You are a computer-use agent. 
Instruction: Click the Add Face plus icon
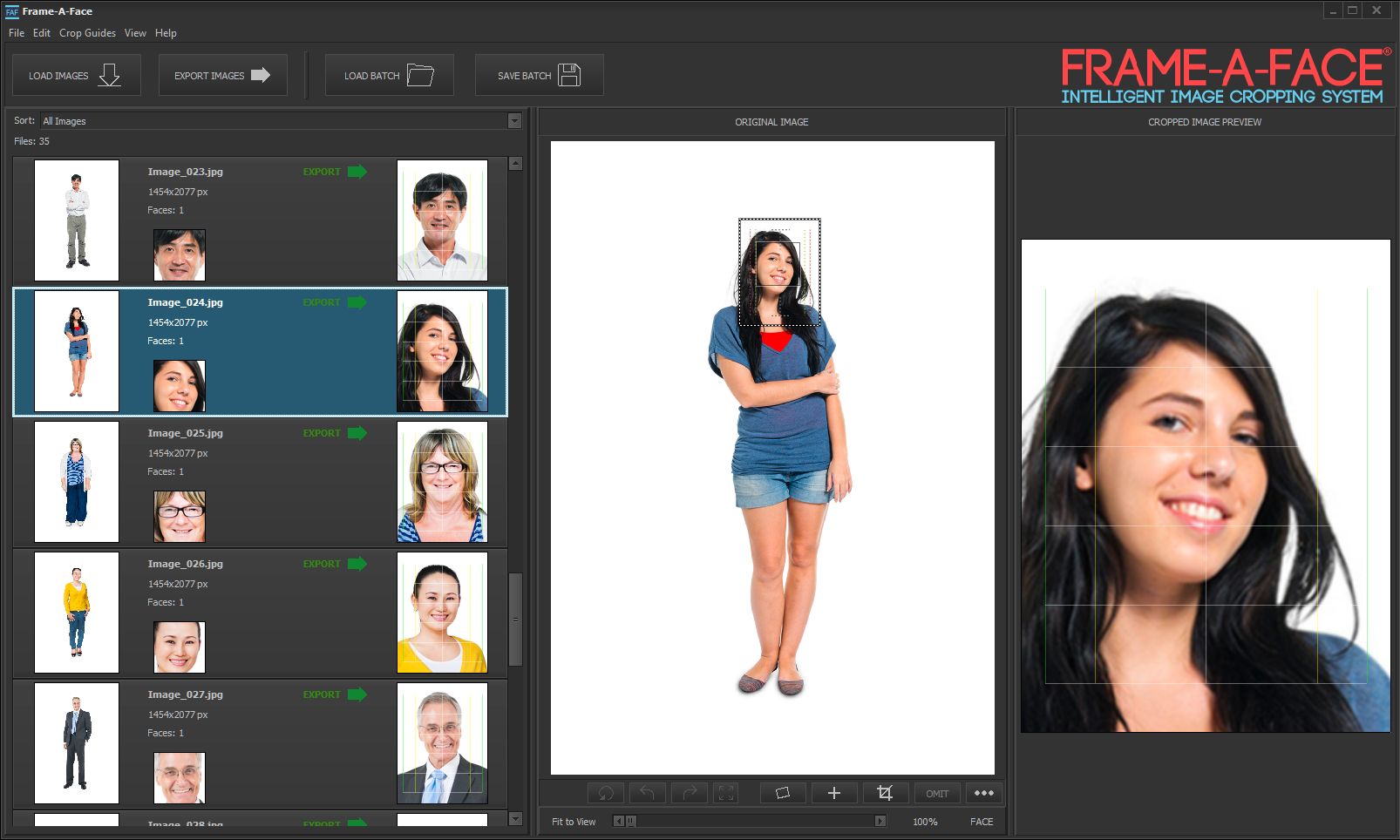point(833,793)
